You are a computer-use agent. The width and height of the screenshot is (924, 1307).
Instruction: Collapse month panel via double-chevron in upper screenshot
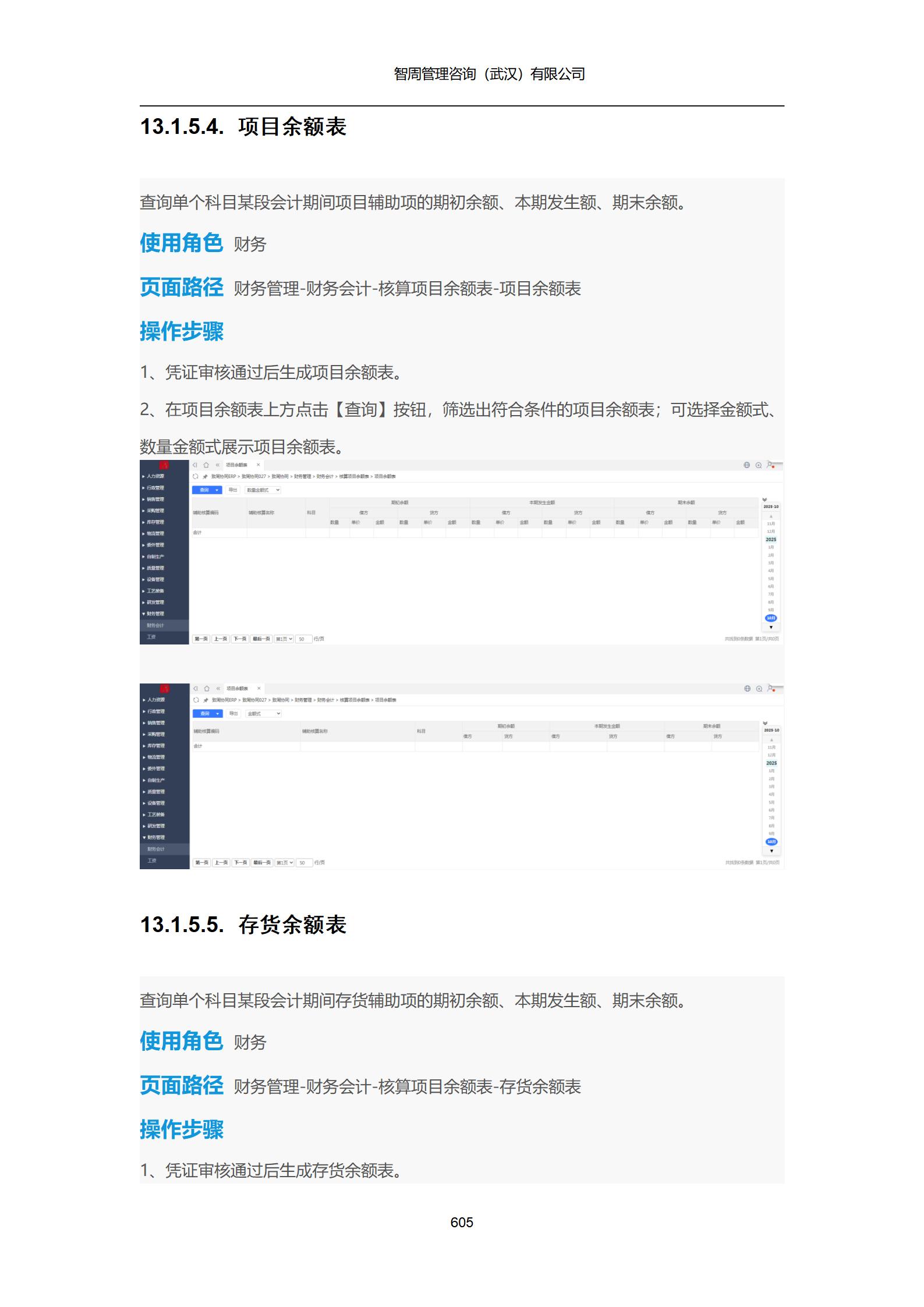point(764,500)
